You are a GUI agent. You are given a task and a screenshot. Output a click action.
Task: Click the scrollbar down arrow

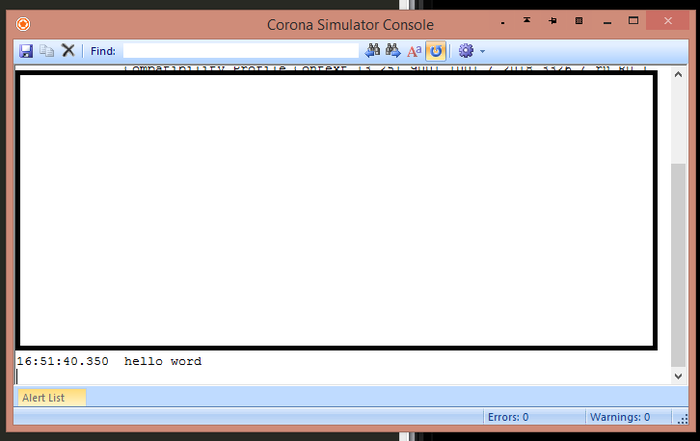pyautogui.click(x=678, y=376)
